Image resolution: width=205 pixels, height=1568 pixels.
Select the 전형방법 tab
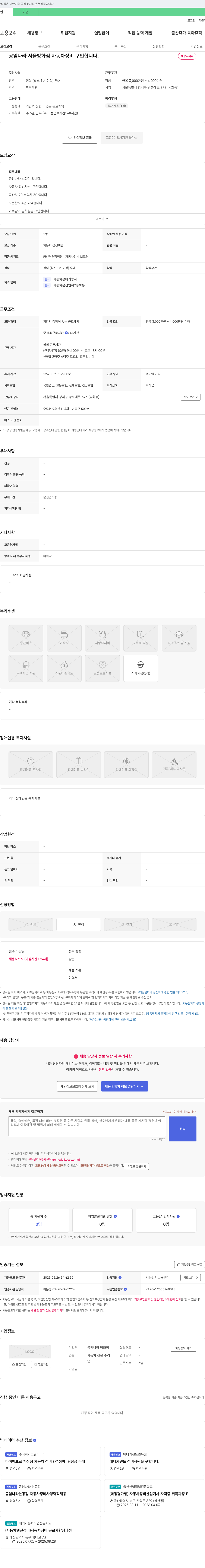pyautogui.click(x=158, y=46)
